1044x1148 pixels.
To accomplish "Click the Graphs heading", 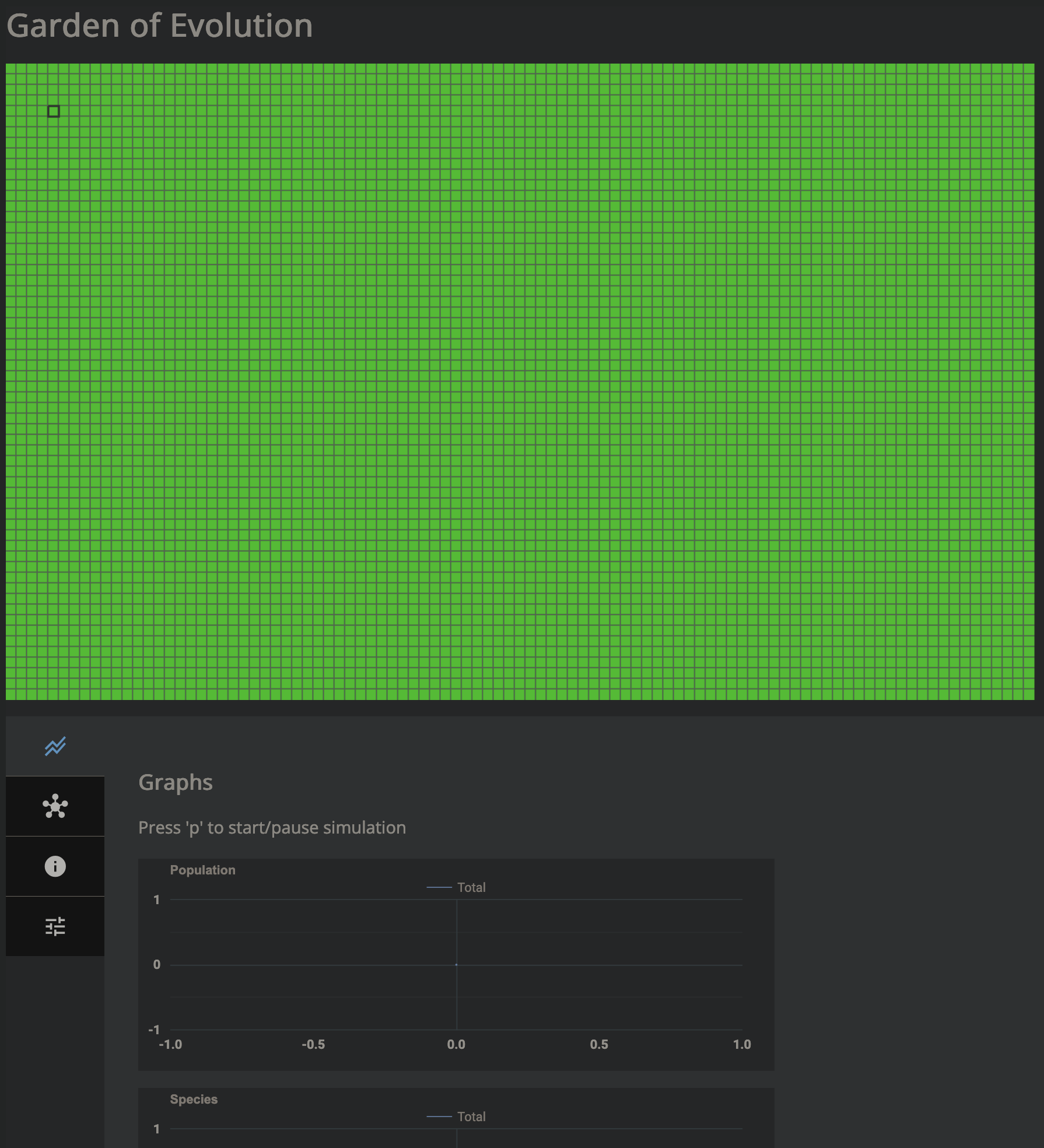I will [x=175, y=782].
